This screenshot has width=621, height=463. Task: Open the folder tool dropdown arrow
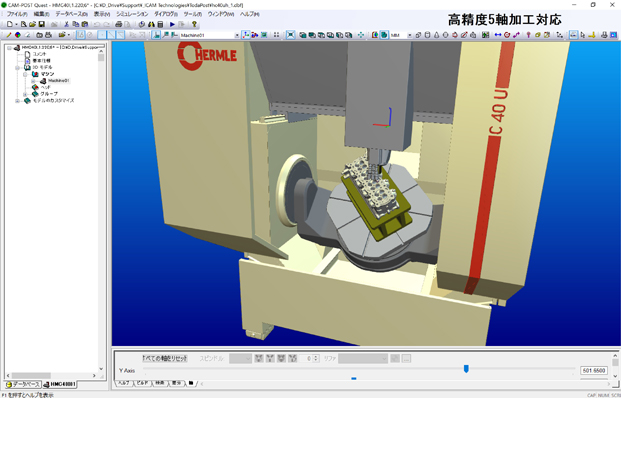click(x=68, y=35)
